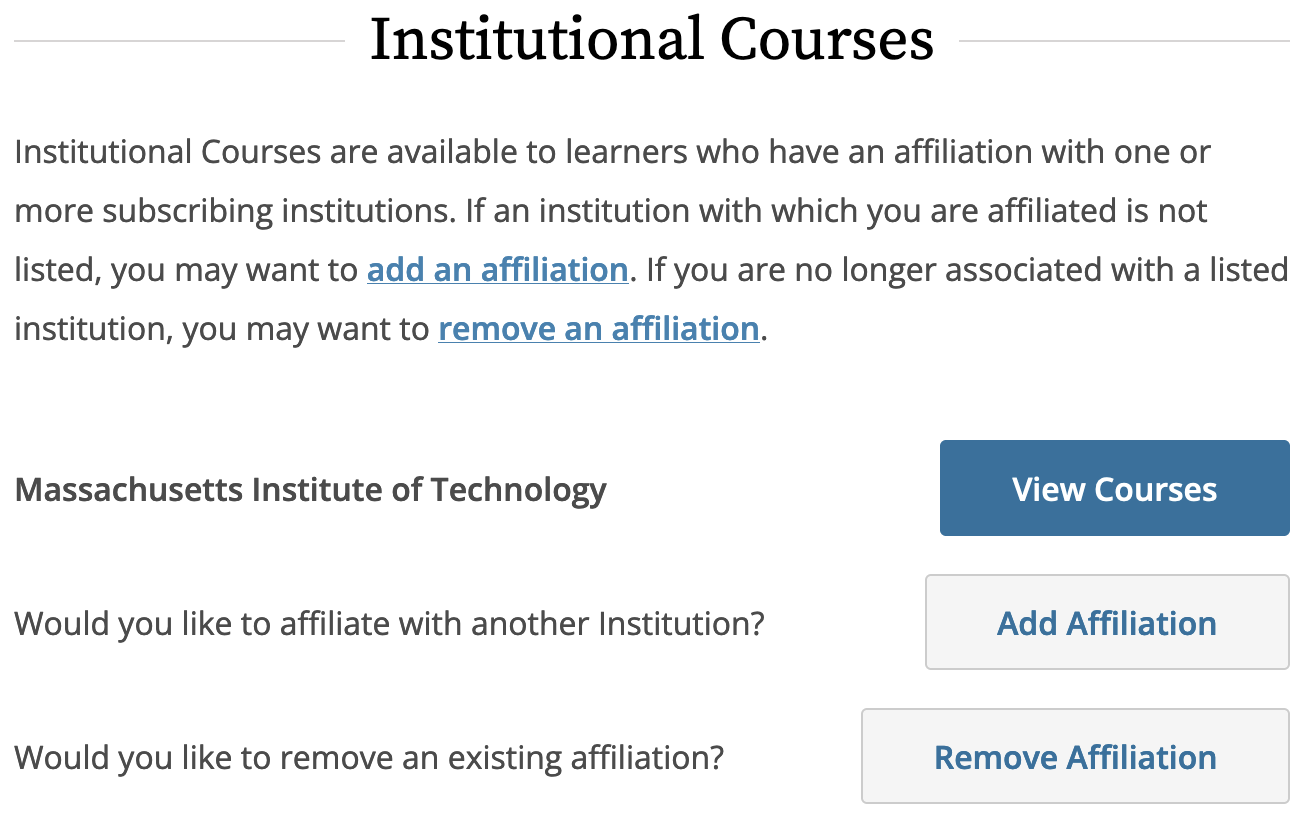1316x826 pixels.
Task: Click the horizontal rule left of heading
Action: click(180, 41)
